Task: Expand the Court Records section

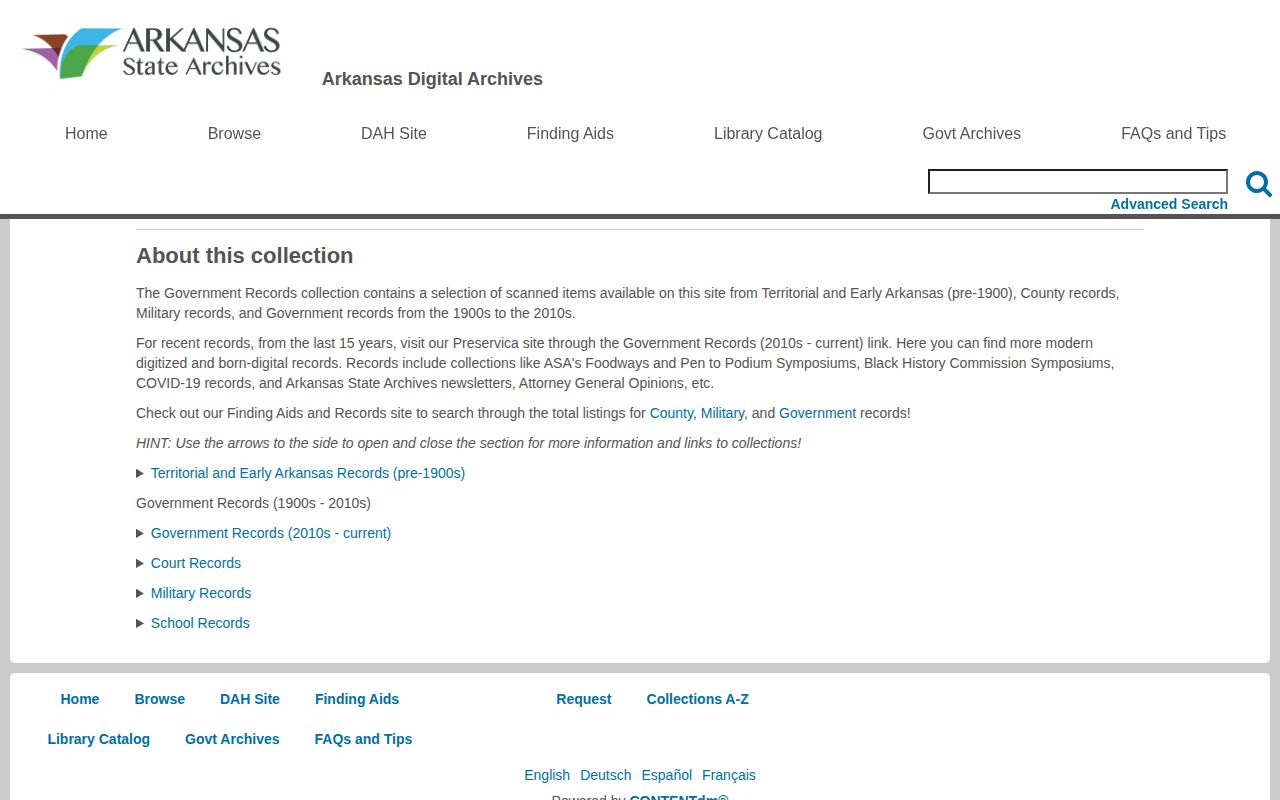Action: click(x=195, y=563)
